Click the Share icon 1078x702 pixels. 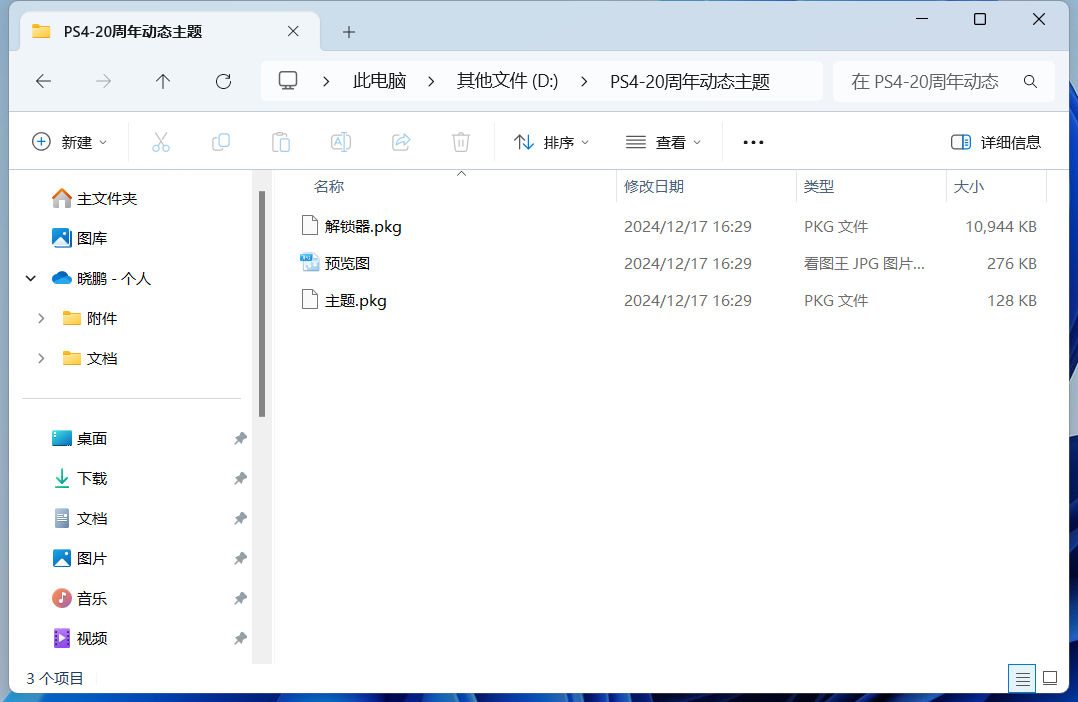point(400,142)
